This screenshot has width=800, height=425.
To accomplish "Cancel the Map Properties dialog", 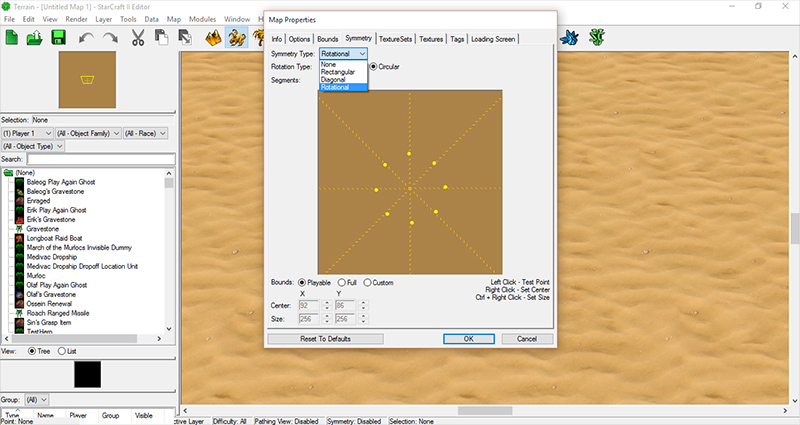I will [527, 339].
